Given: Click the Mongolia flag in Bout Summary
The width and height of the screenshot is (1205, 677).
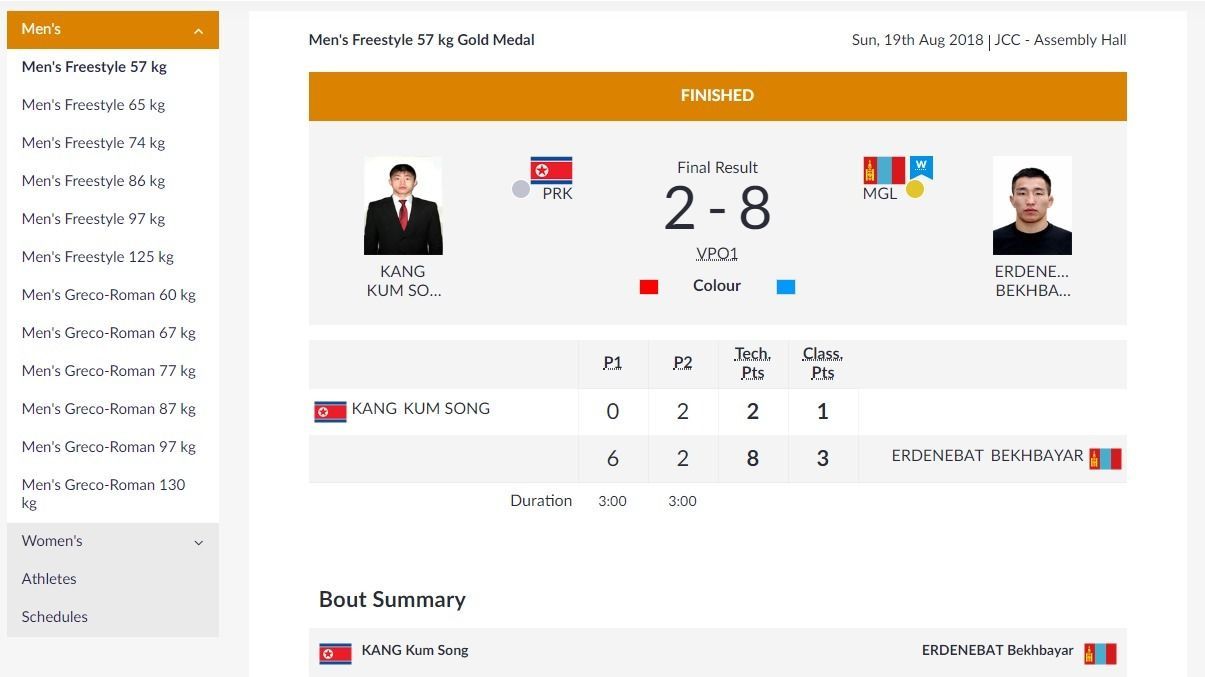Looking at the screenshot, I should coord(1100,653).
